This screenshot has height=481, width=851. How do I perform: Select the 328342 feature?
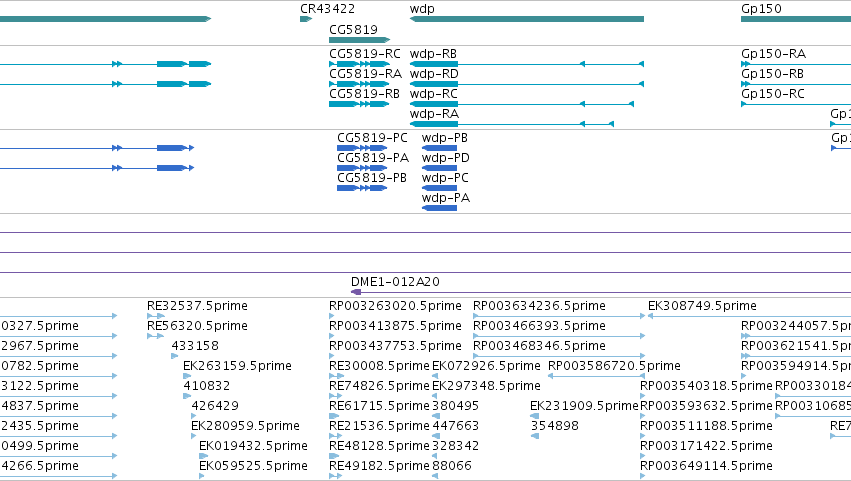pyautogui.click(x=455, y=446)
